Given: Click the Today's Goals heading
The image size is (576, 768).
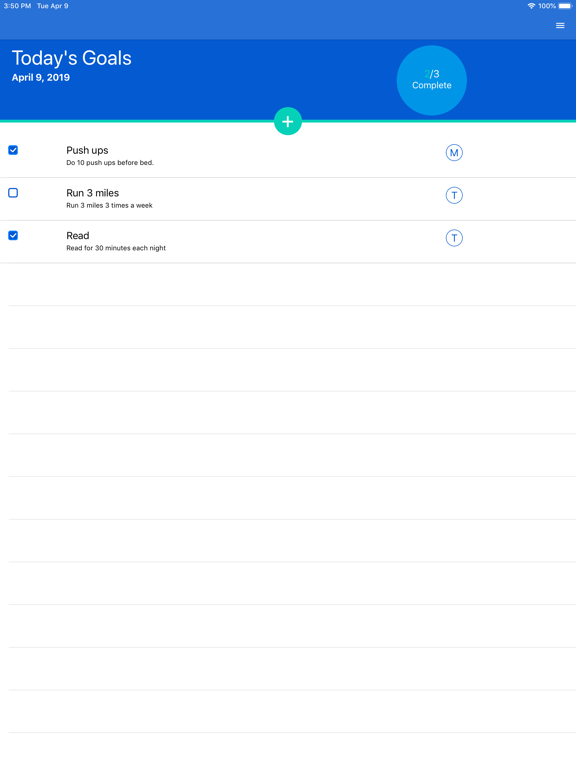Looking at the screenshot, I should pos(72,58).
